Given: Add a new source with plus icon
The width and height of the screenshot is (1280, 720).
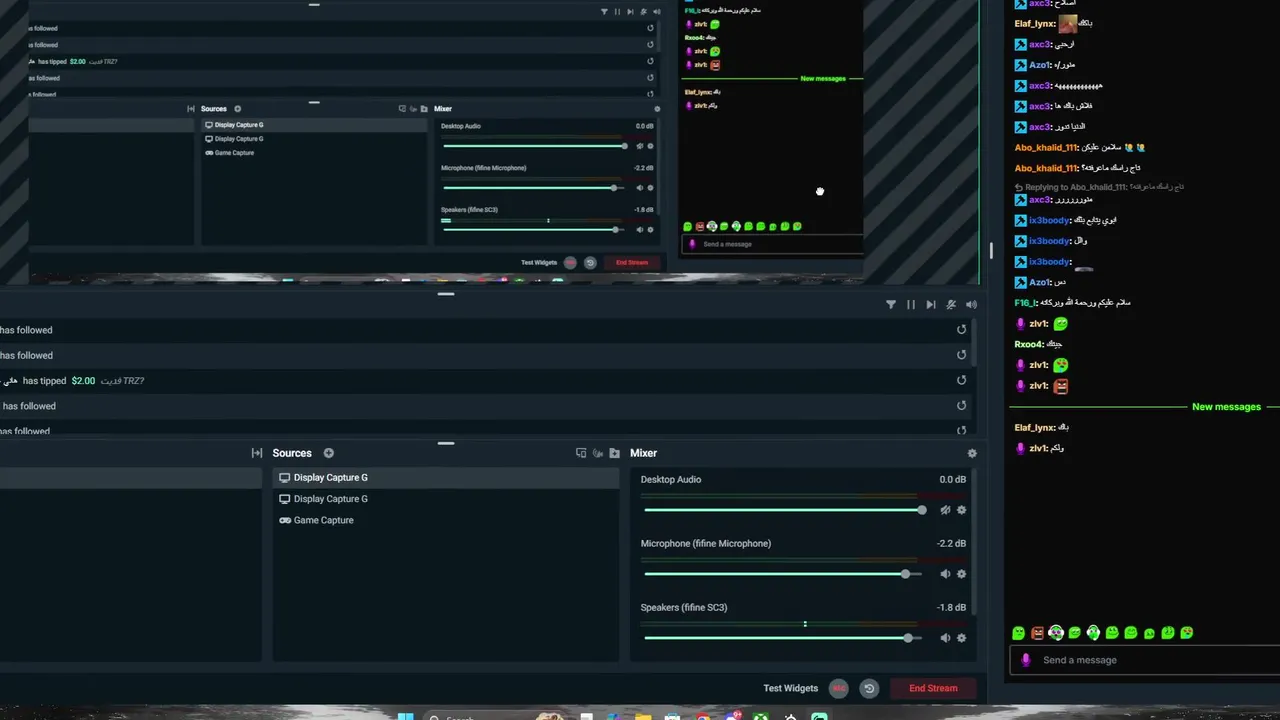Looking at the screenshot, I should click(x=328, y=453).
